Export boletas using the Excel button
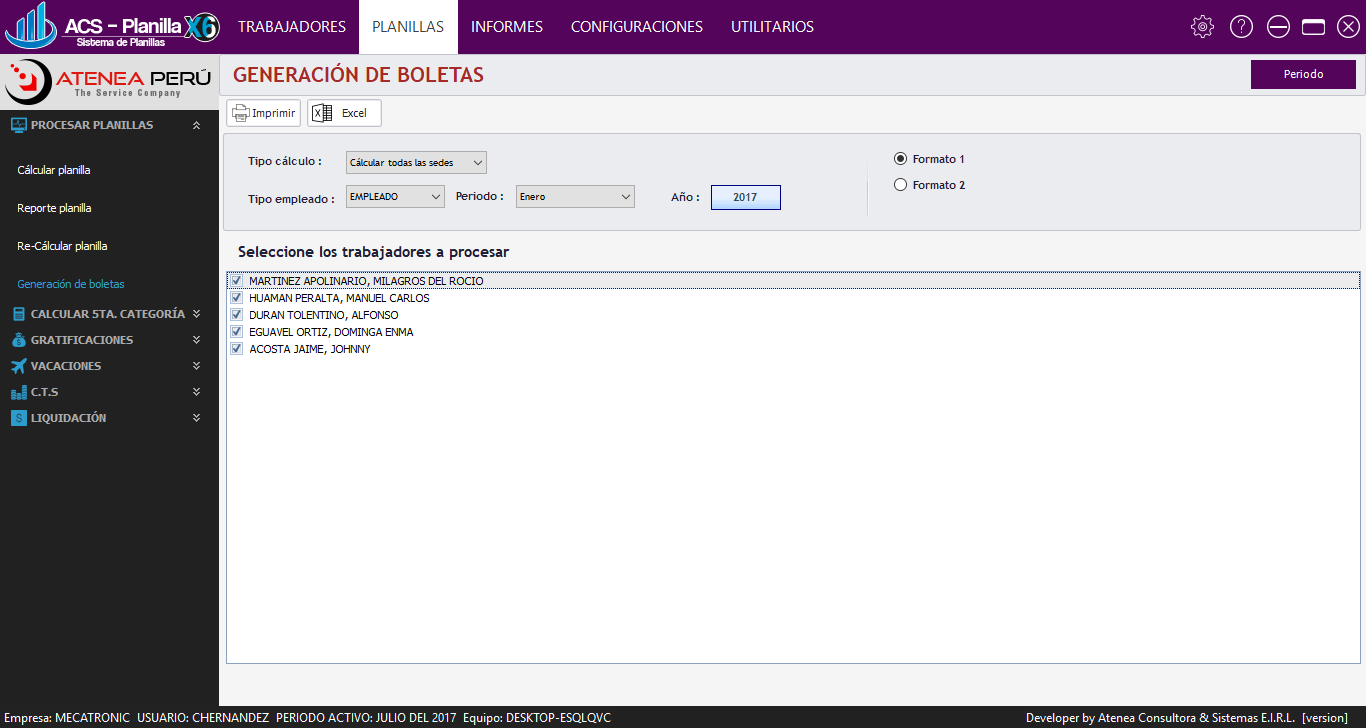The image size is (1366, 728). (344, 113)
